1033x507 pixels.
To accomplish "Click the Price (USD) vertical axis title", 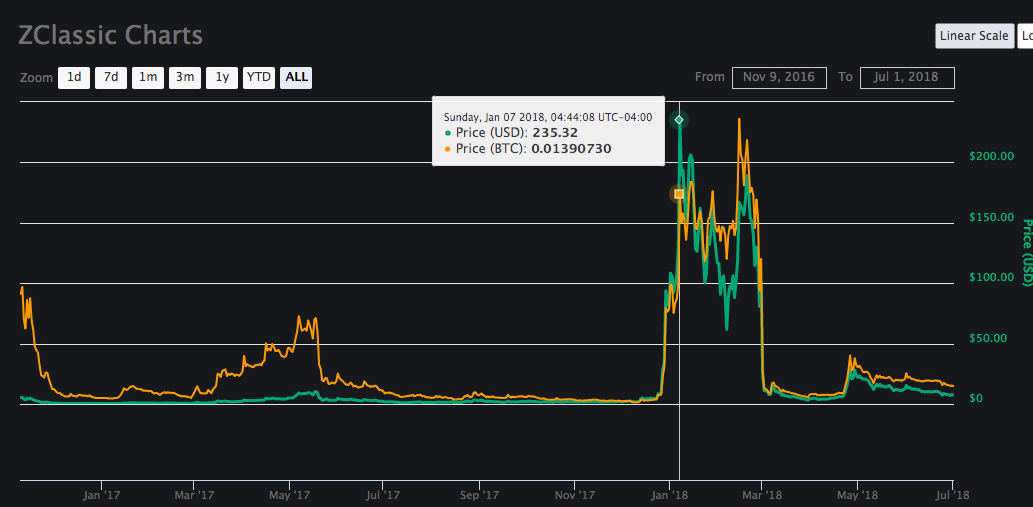I will pos(1026,252).
